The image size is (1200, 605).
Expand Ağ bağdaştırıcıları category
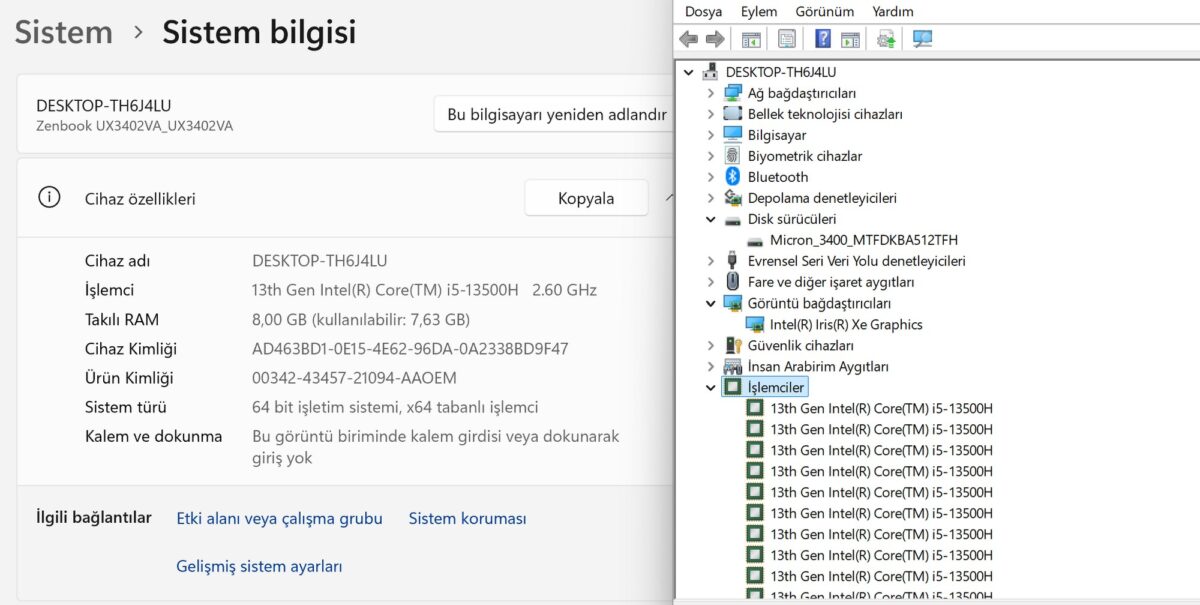[711, 93]
